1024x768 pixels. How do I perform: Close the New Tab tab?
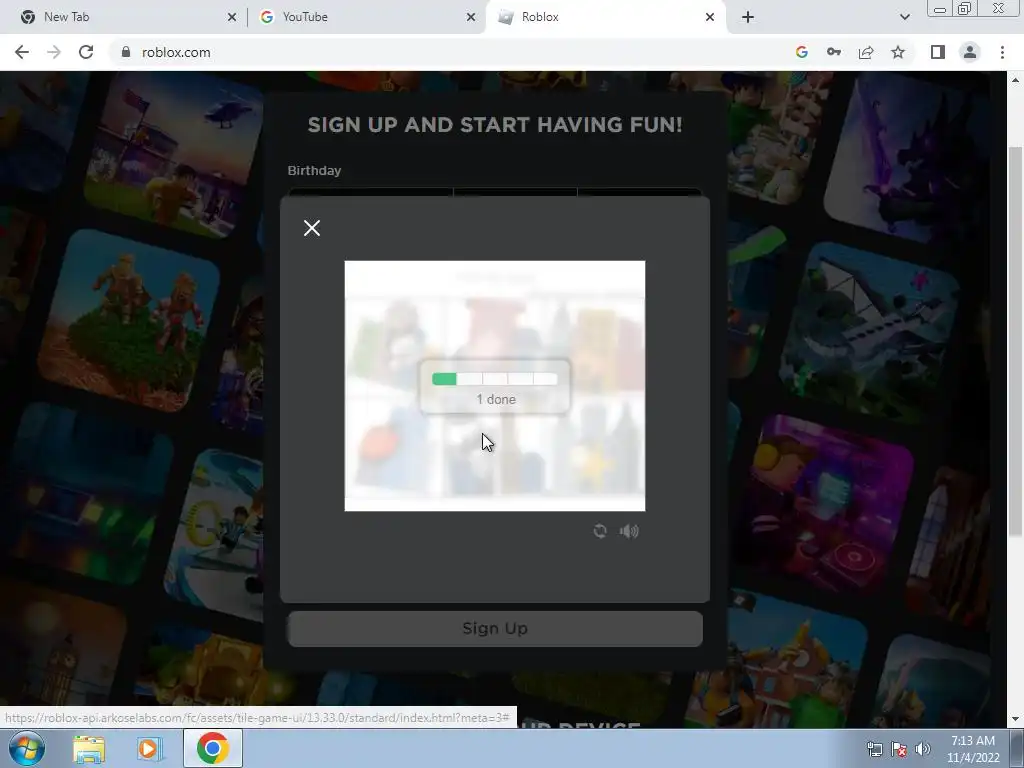coord(232,17)
